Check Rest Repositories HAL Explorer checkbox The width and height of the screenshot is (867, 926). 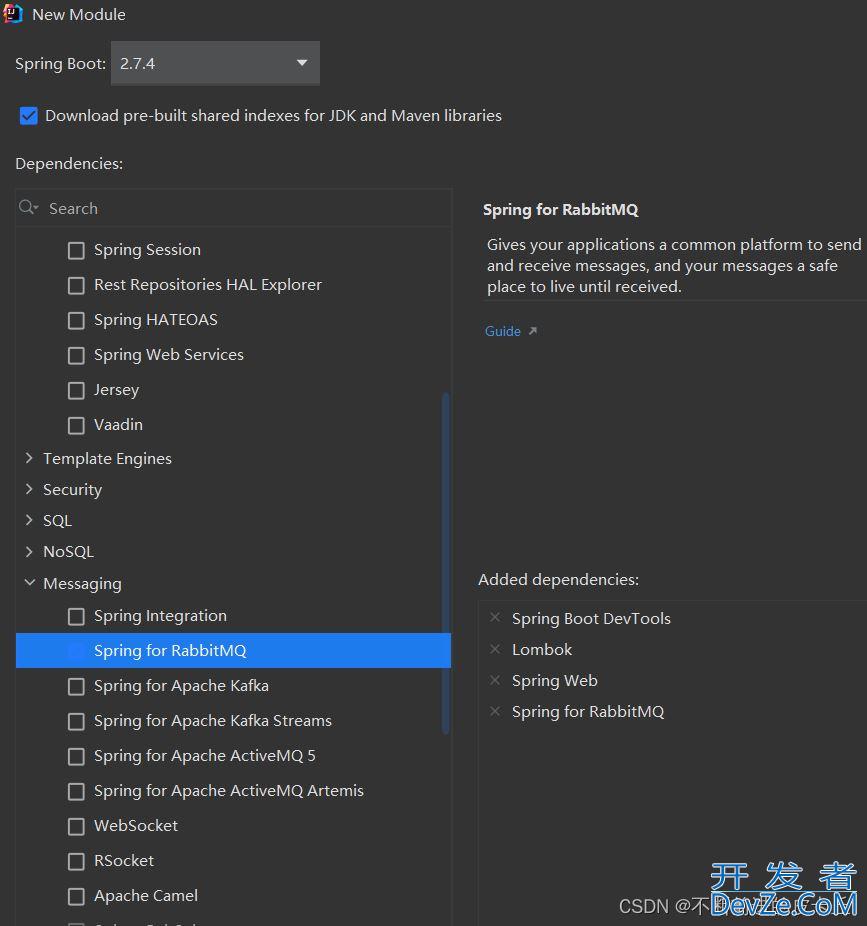pyautogui.click(x=76, y=285)
